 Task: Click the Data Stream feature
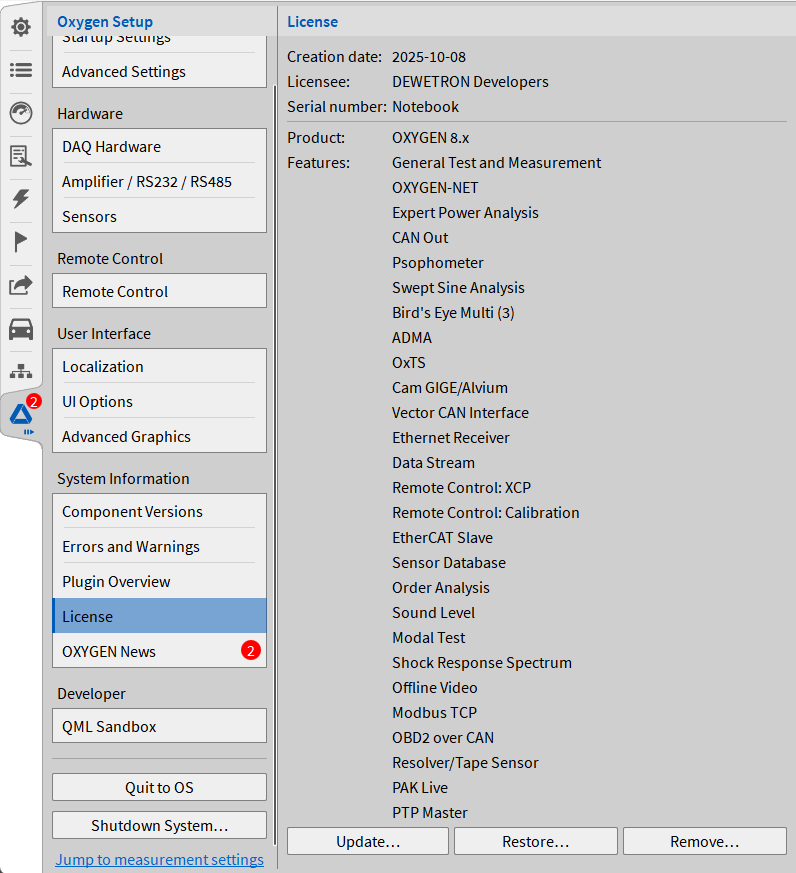click(433, 463)
